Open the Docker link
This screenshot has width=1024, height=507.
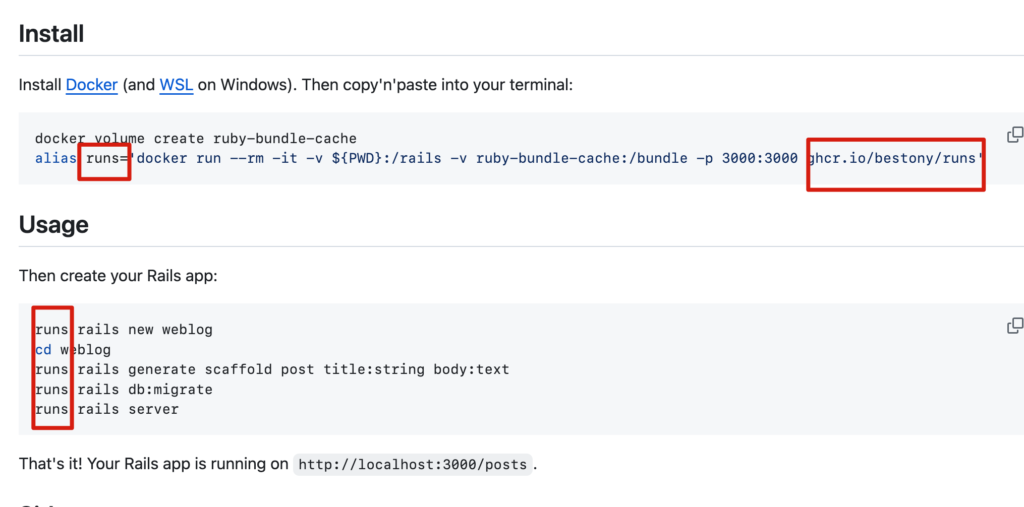pyautogui.click(x=92, y=85)
